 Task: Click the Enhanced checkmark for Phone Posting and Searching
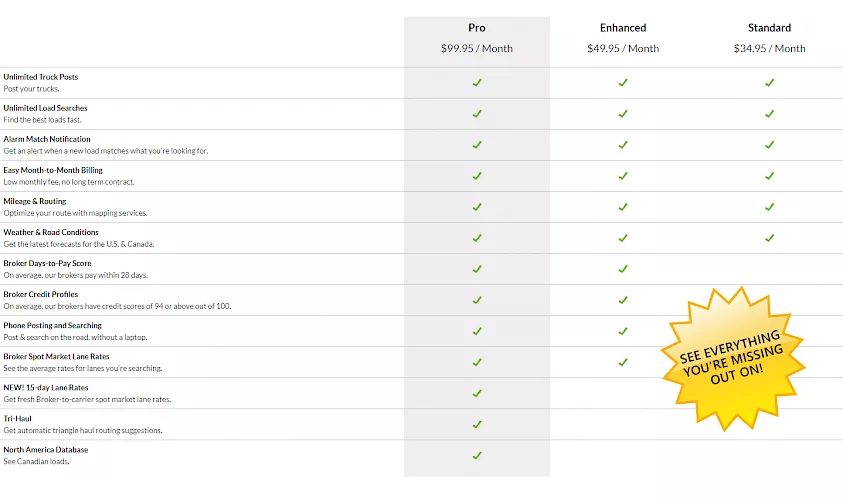coord(623,332)
